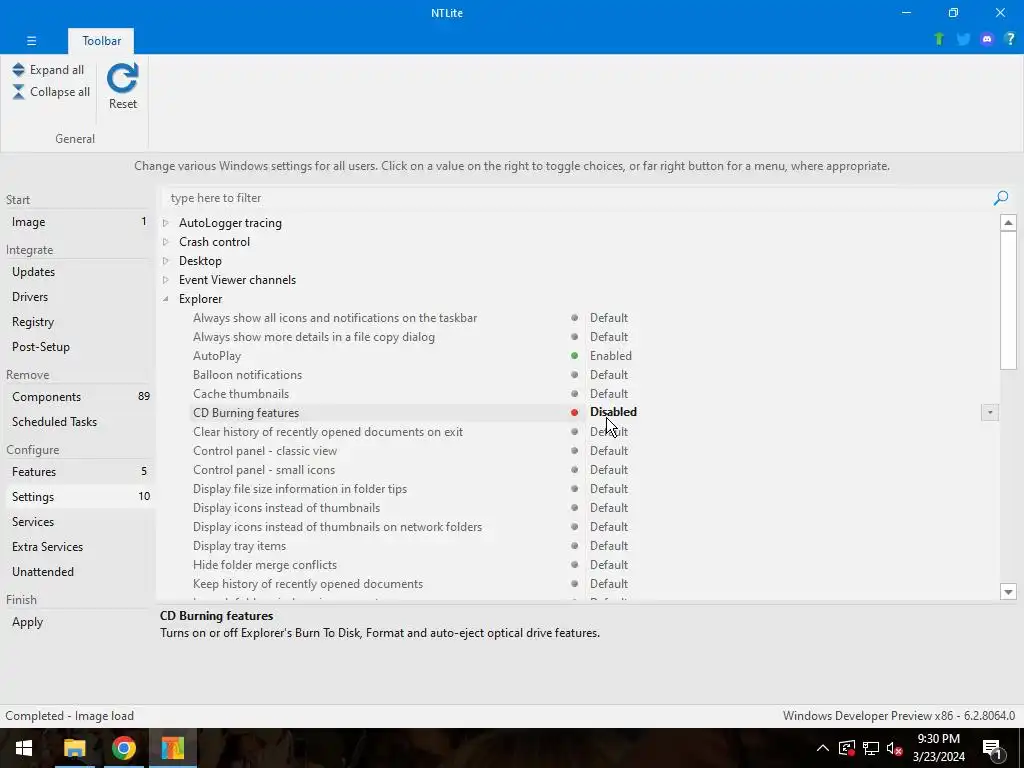Collapse the Explorer tree node
Viewport: 1024px width, 768px height.
pyautogui.click(x=166, y=298)
